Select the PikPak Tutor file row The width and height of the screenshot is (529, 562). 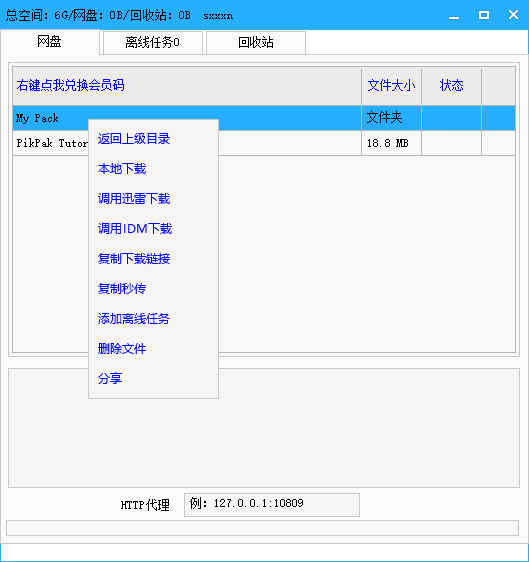click(x=264, y=143)
